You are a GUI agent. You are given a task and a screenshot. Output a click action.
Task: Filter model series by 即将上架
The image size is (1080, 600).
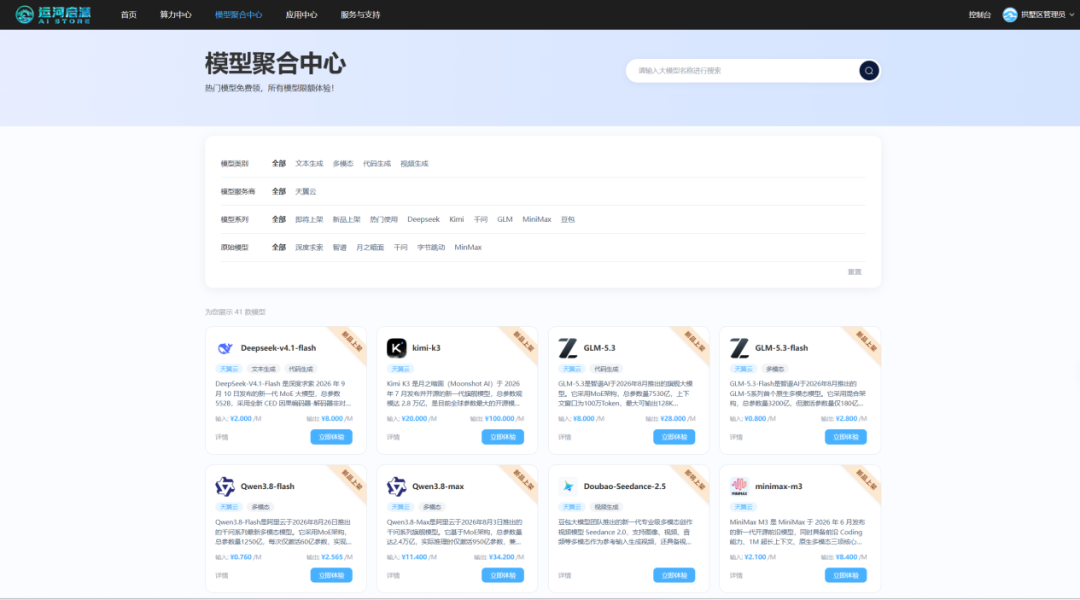[309, 220]
